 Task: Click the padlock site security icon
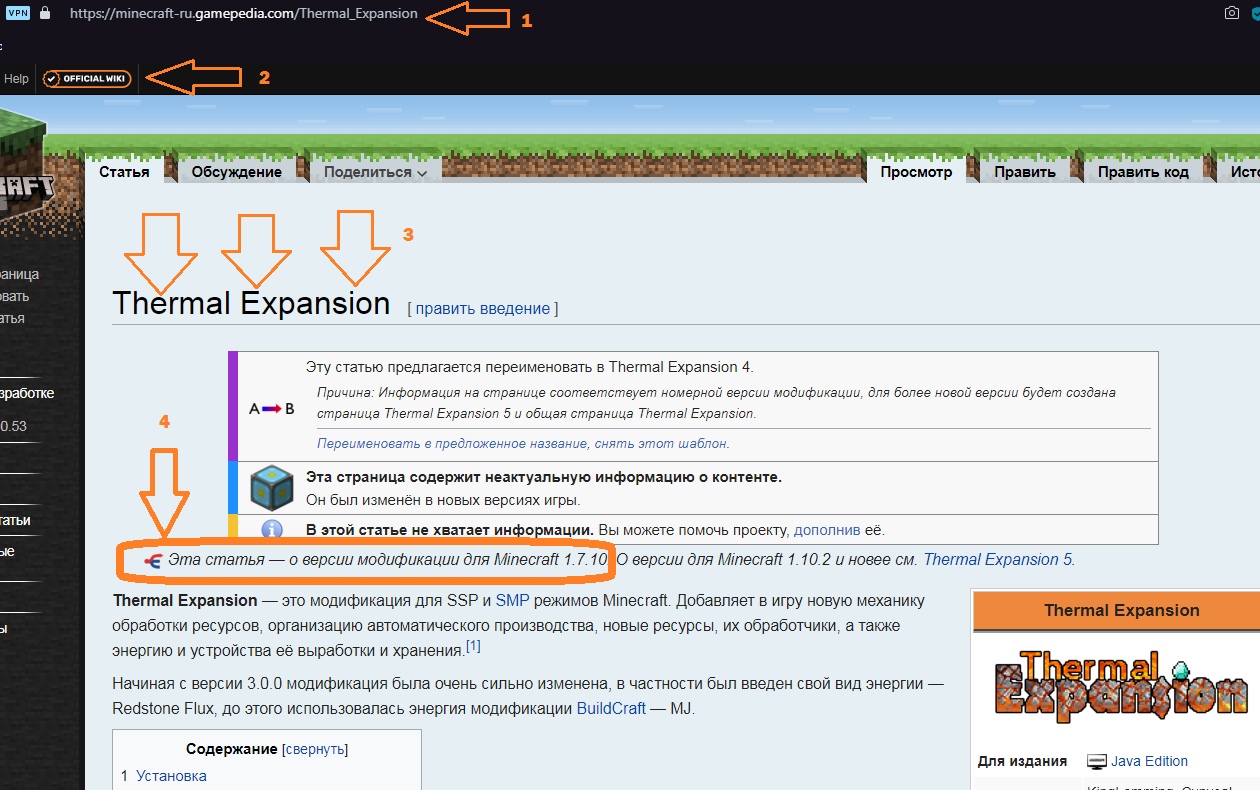[45, 13]
